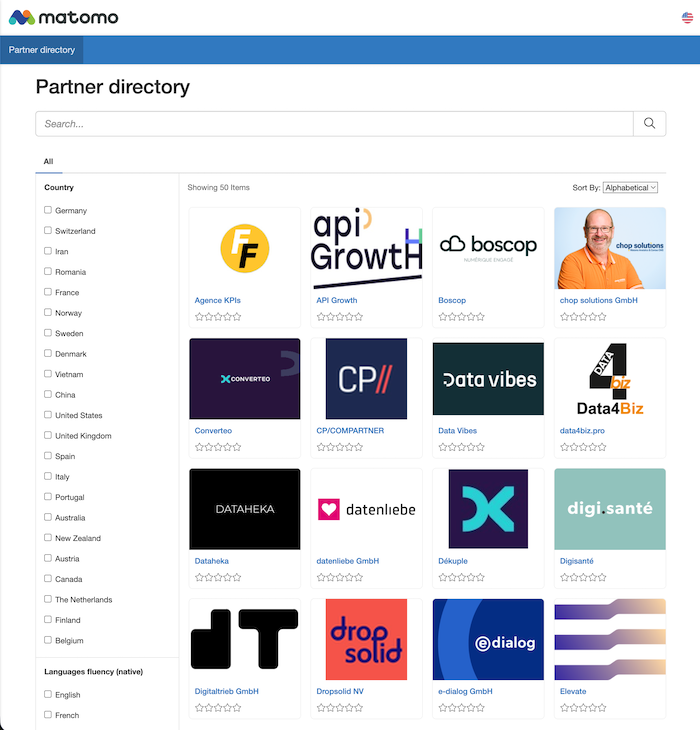
Task: Toggle the English language fluency checkbox
Action: pyautogui.click(x=48, y=694)
